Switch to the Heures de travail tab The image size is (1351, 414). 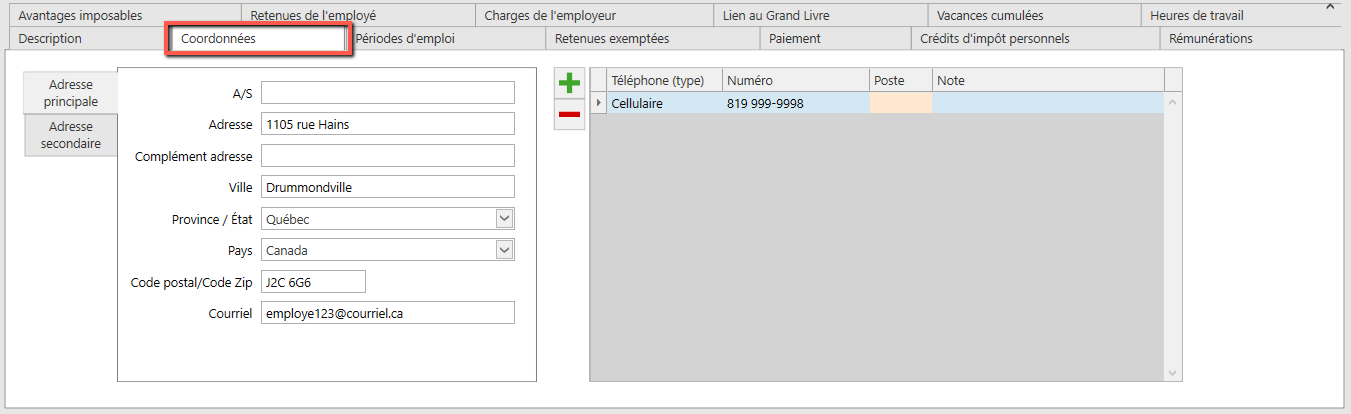click(x=1239, y=15)
